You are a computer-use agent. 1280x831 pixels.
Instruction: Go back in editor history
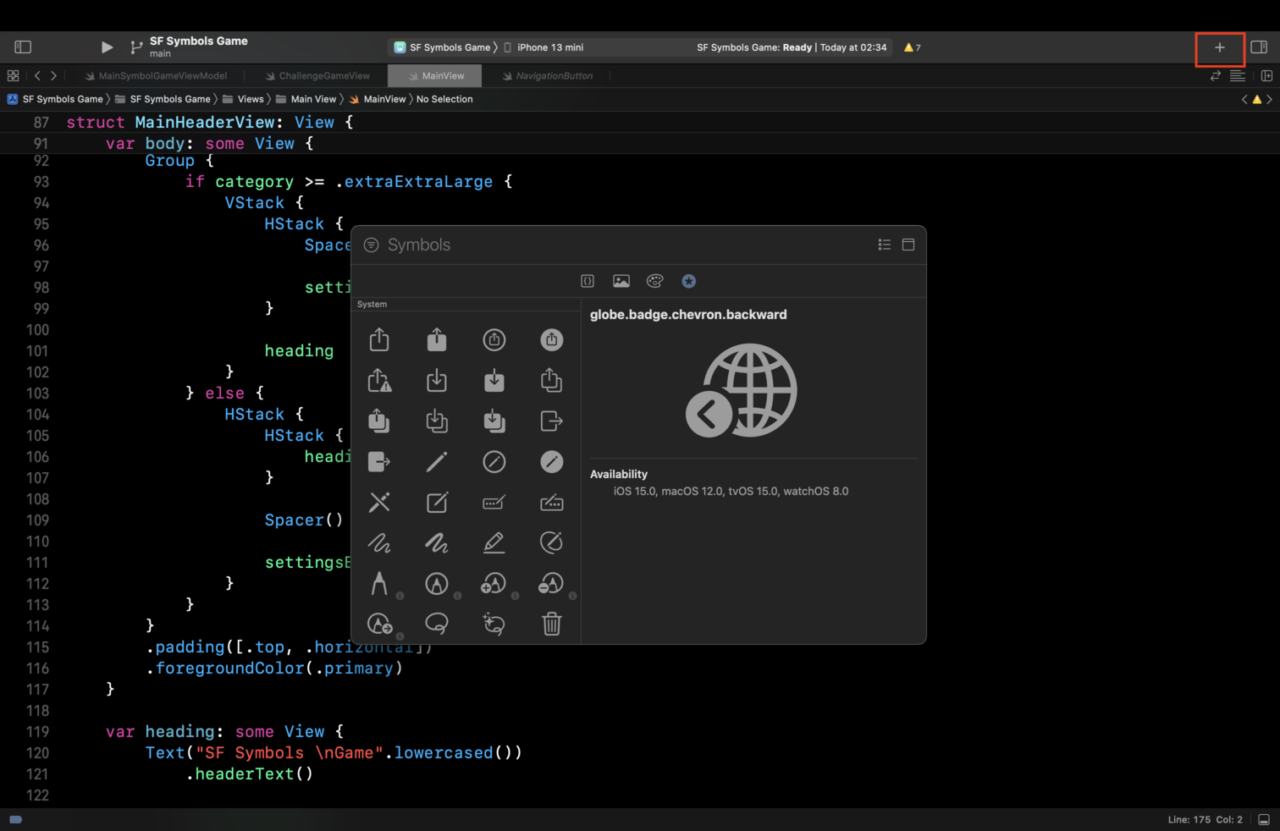(x=37, y=76)
